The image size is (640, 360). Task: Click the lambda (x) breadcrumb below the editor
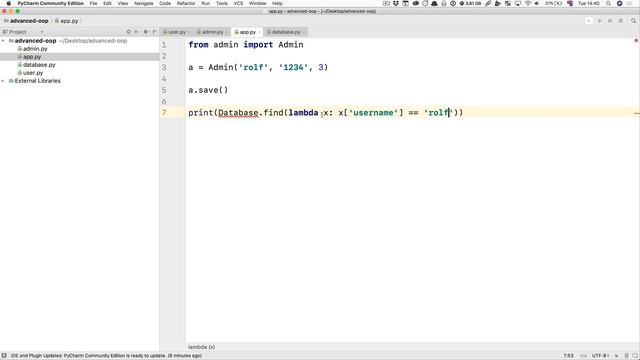click(x=202, y=347)
